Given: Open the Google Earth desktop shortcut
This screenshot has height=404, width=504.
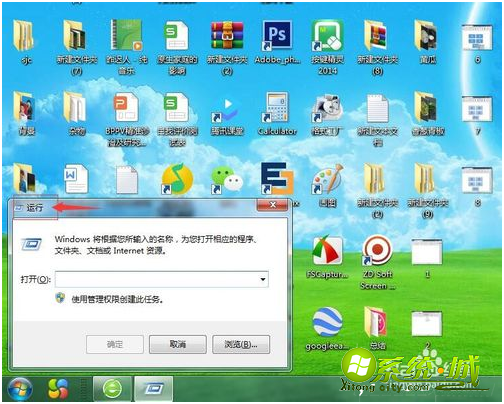Looking at the screenshot, I should point(327,322).
